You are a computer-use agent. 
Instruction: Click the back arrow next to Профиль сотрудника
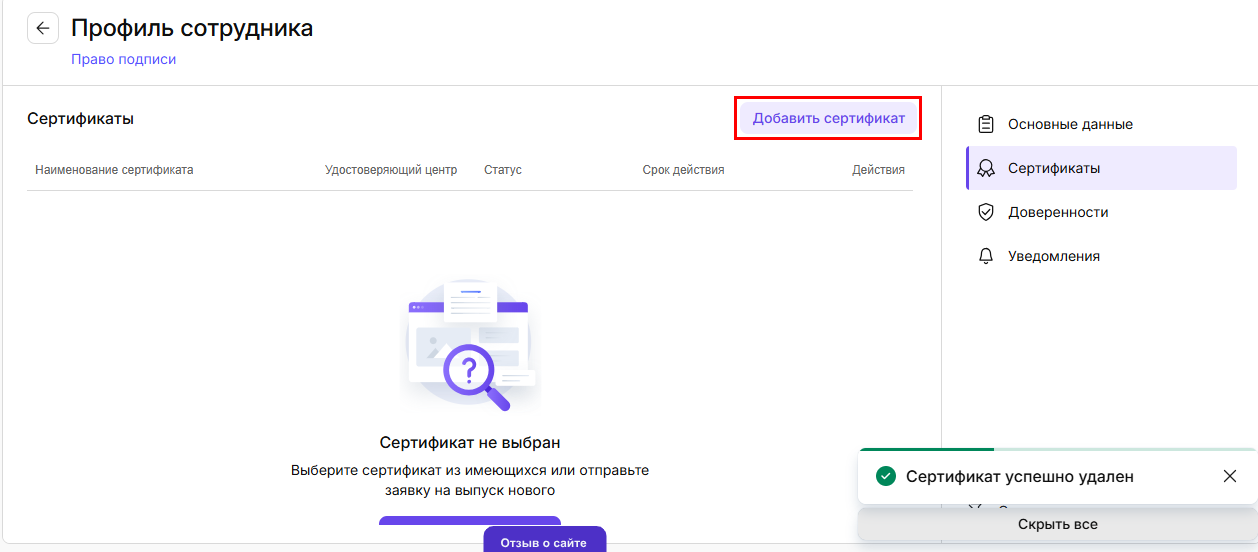coord(43,29)
